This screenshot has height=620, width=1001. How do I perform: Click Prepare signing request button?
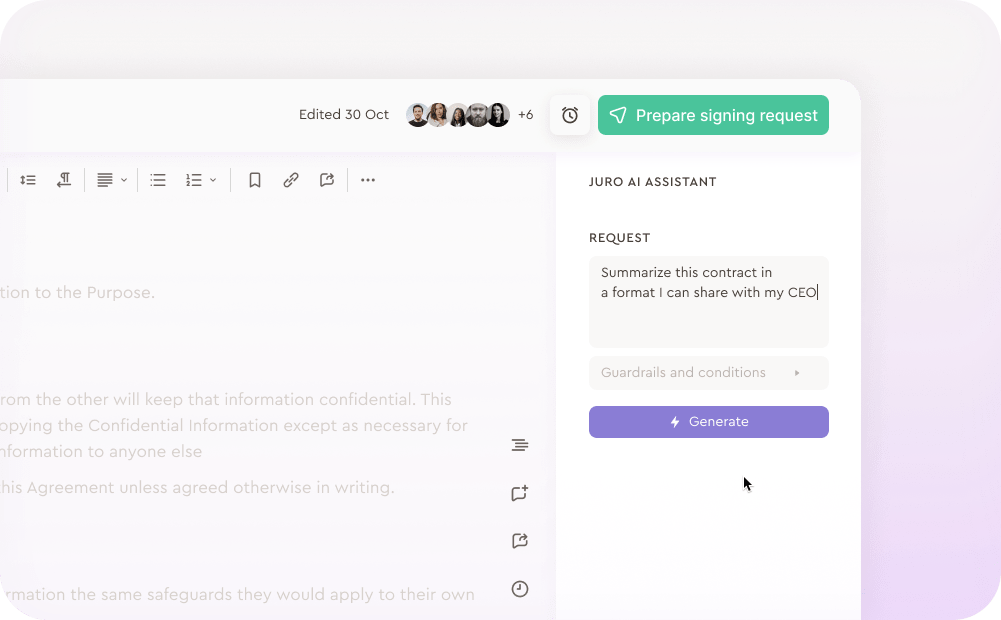(713, 115)
